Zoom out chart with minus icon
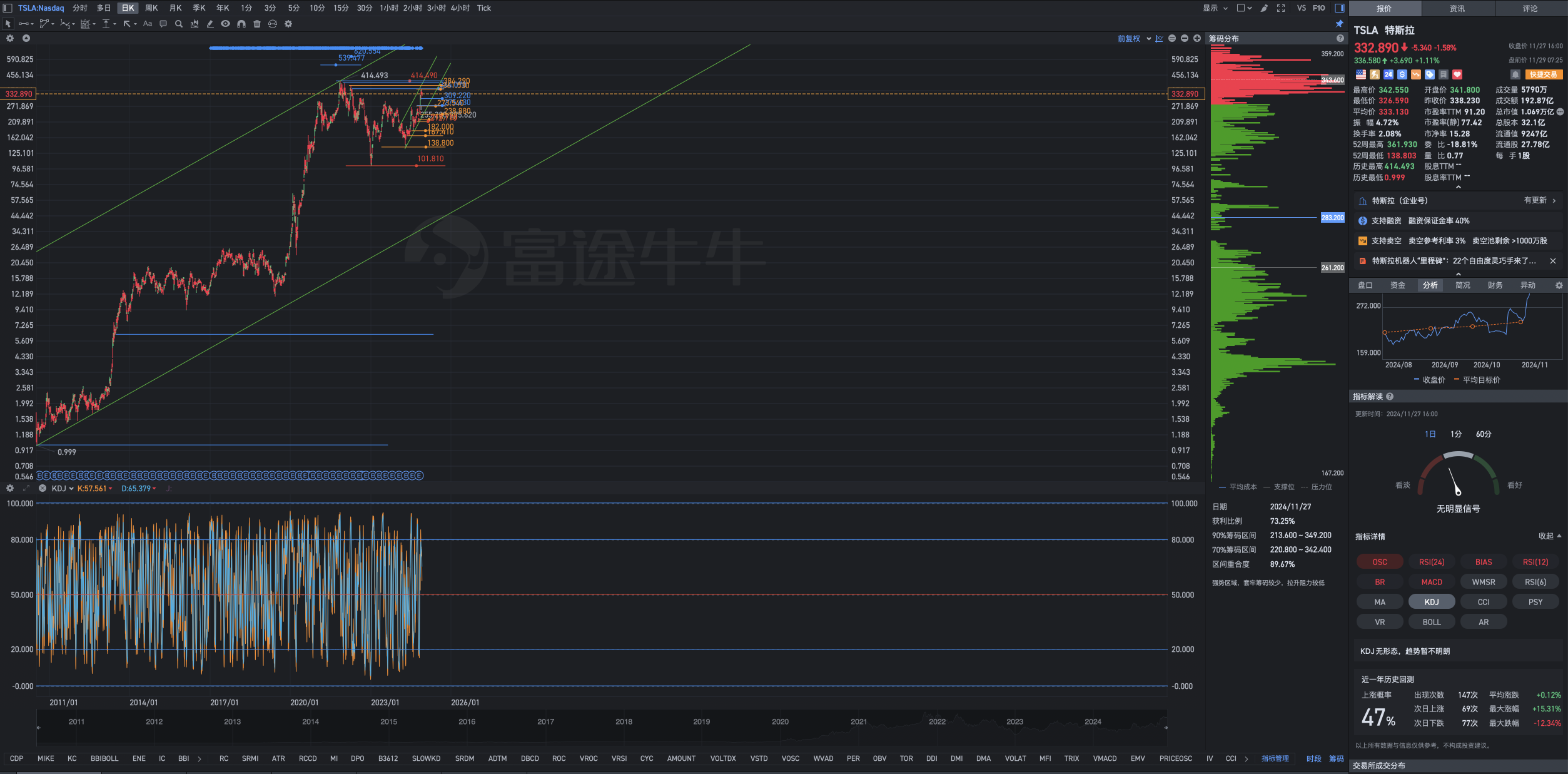Viewport: 1568px width, 774px height. coord(1185,39)
